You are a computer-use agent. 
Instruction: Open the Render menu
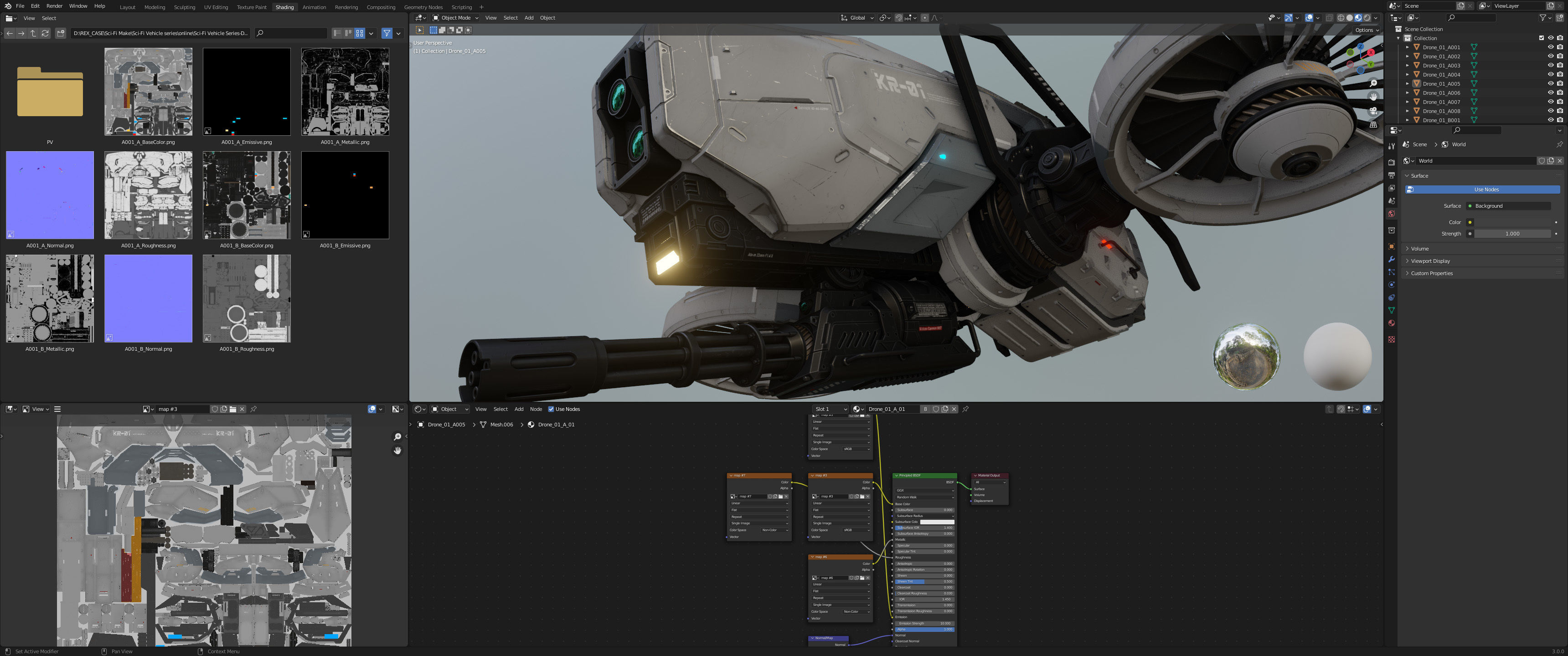click(54, 6)
